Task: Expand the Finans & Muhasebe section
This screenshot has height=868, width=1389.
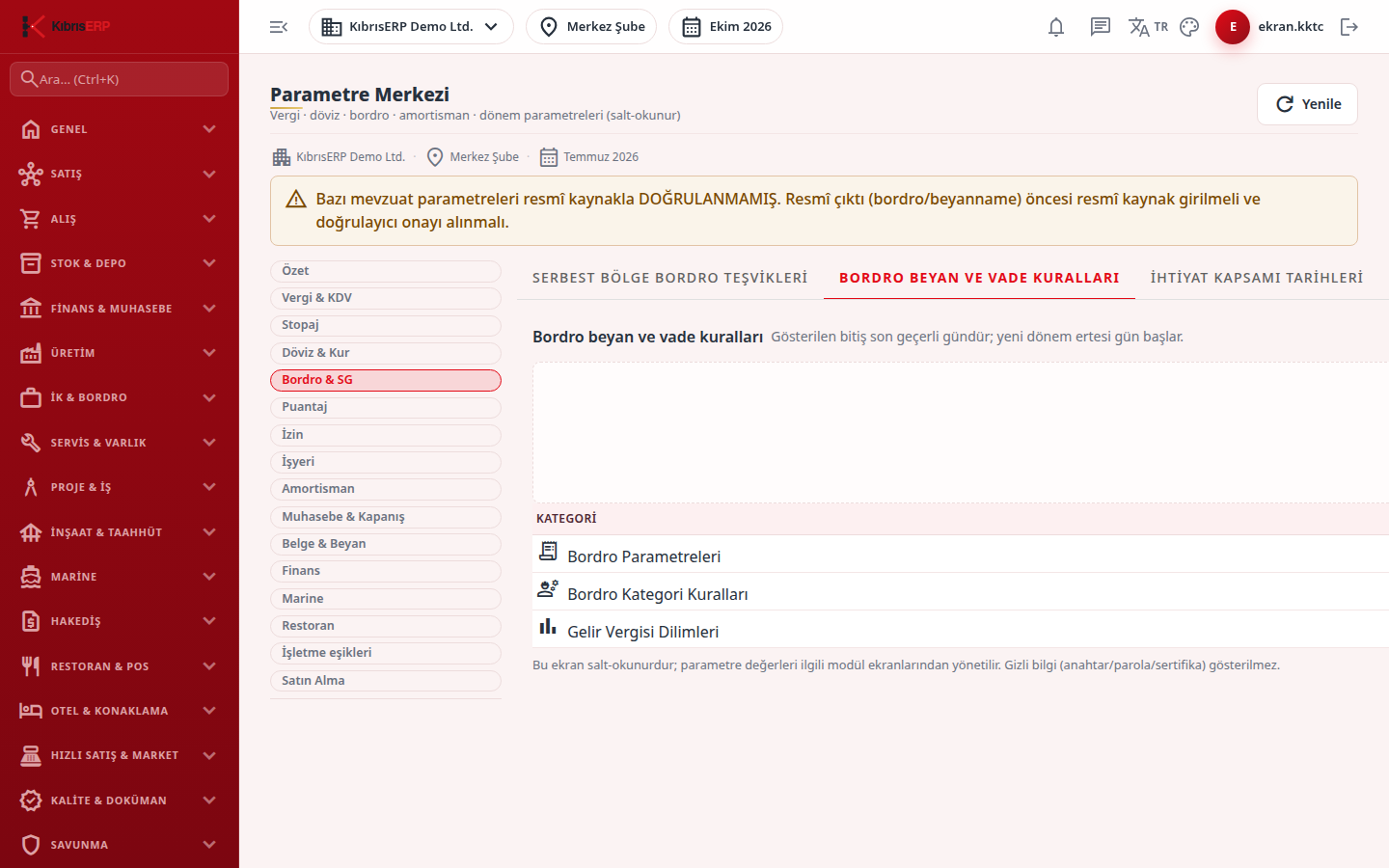Action: 120,309
